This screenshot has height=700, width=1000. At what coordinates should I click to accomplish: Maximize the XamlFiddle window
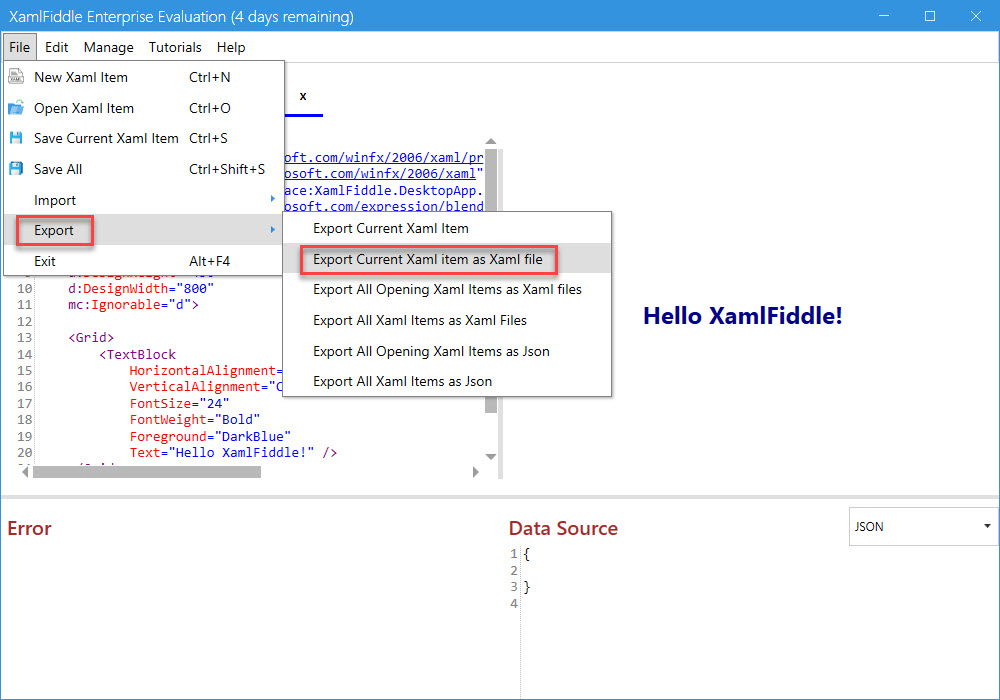[930, 16]
